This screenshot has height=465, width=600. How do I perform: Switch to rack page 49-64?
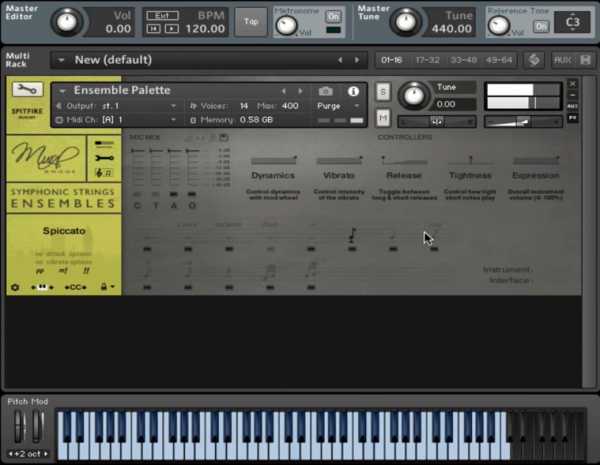pyautogui.click(x=499, y=60)
